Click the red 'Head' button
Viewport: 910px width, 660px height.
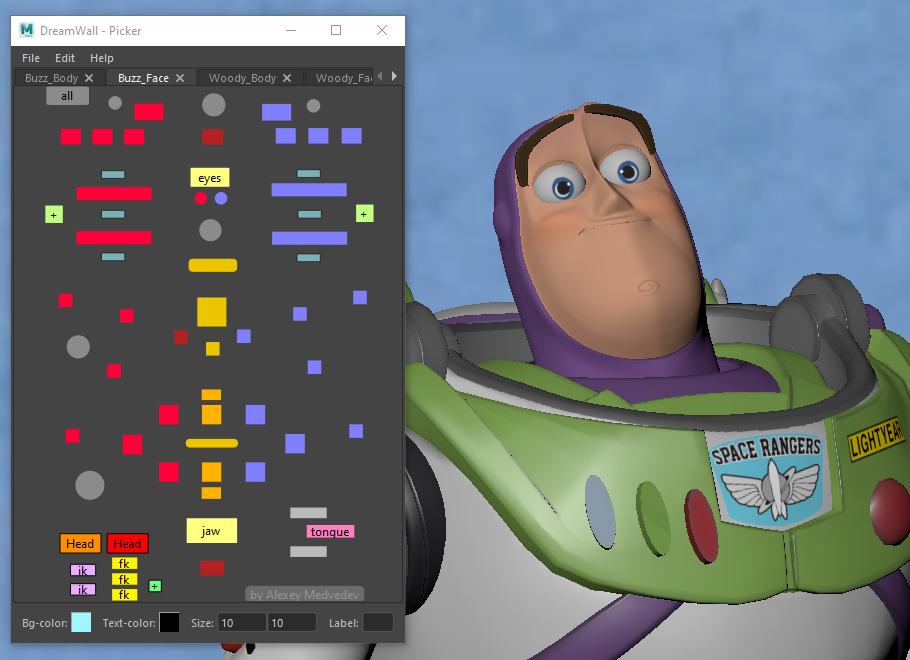(127, 543)
